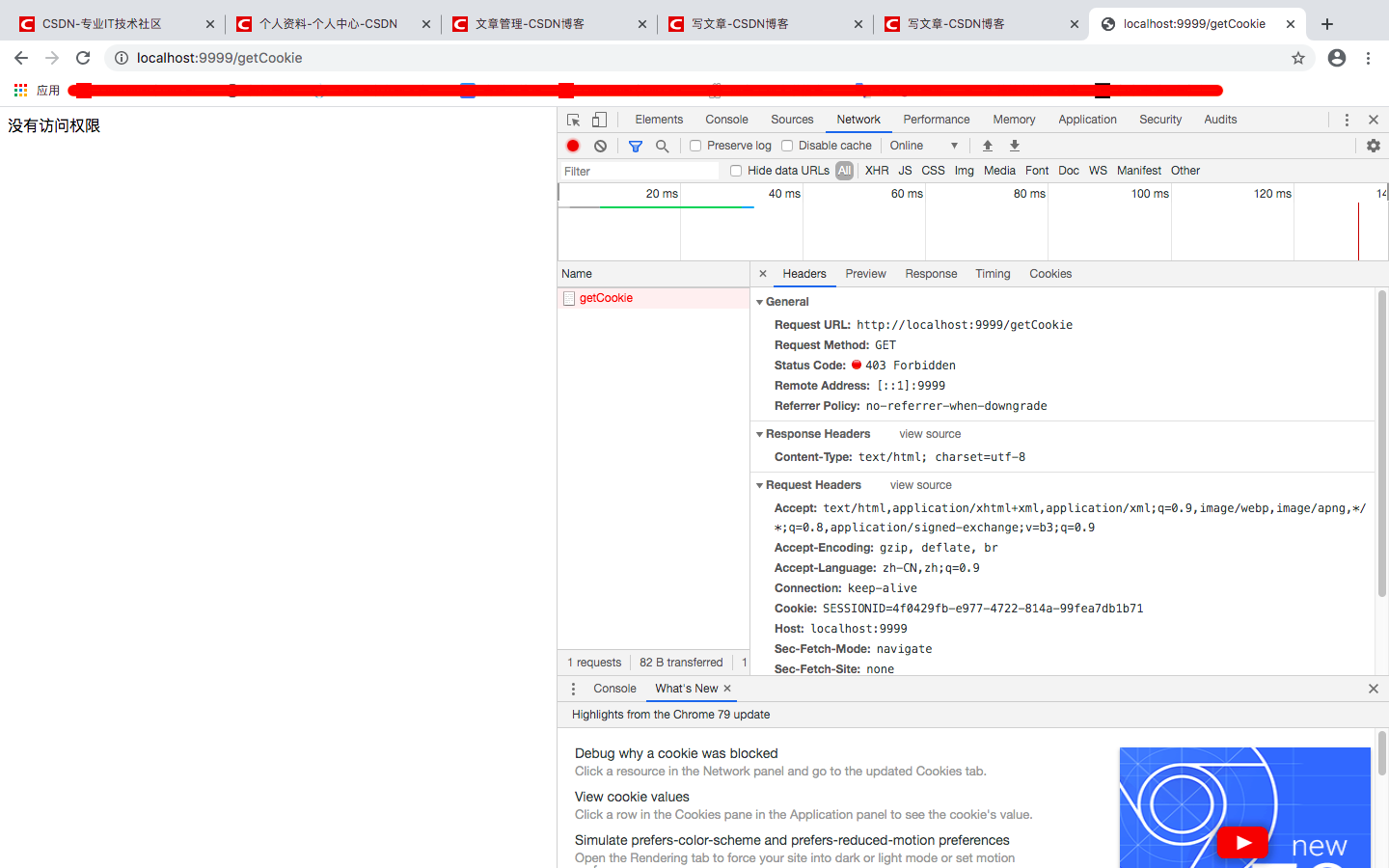The height and width of the screenshot is (868, 1389).
Task: Click the network timeline overview
Action: [x=972, y=222]
